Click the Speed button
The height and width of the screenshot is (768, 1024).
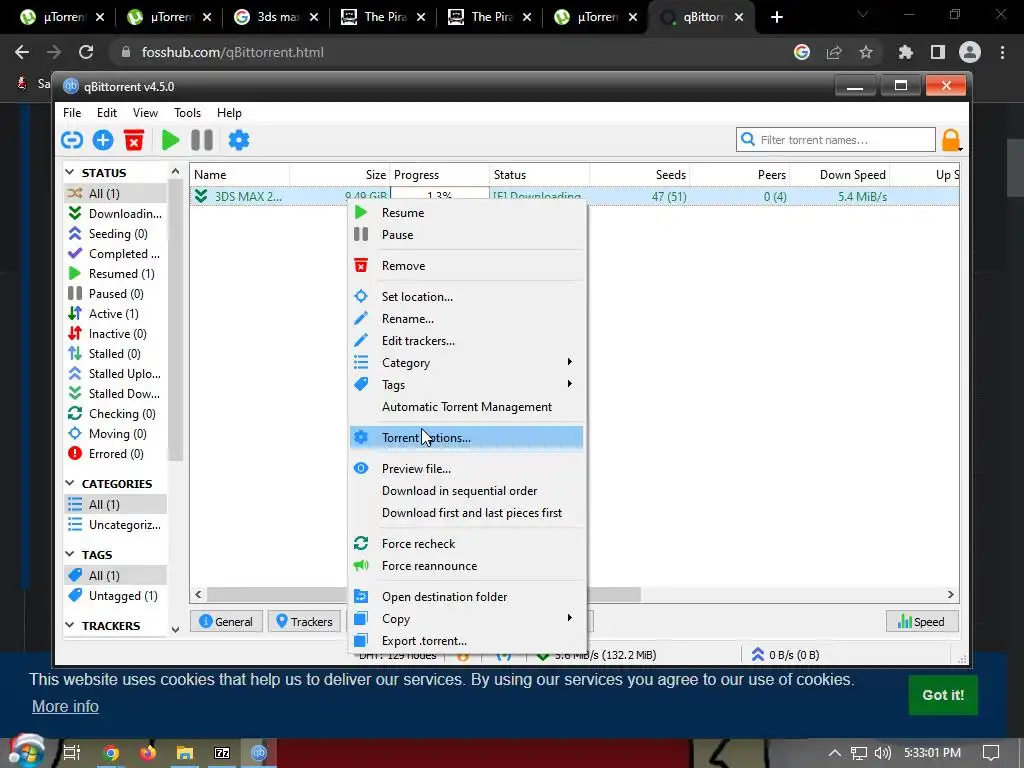[x=921, y=622]
